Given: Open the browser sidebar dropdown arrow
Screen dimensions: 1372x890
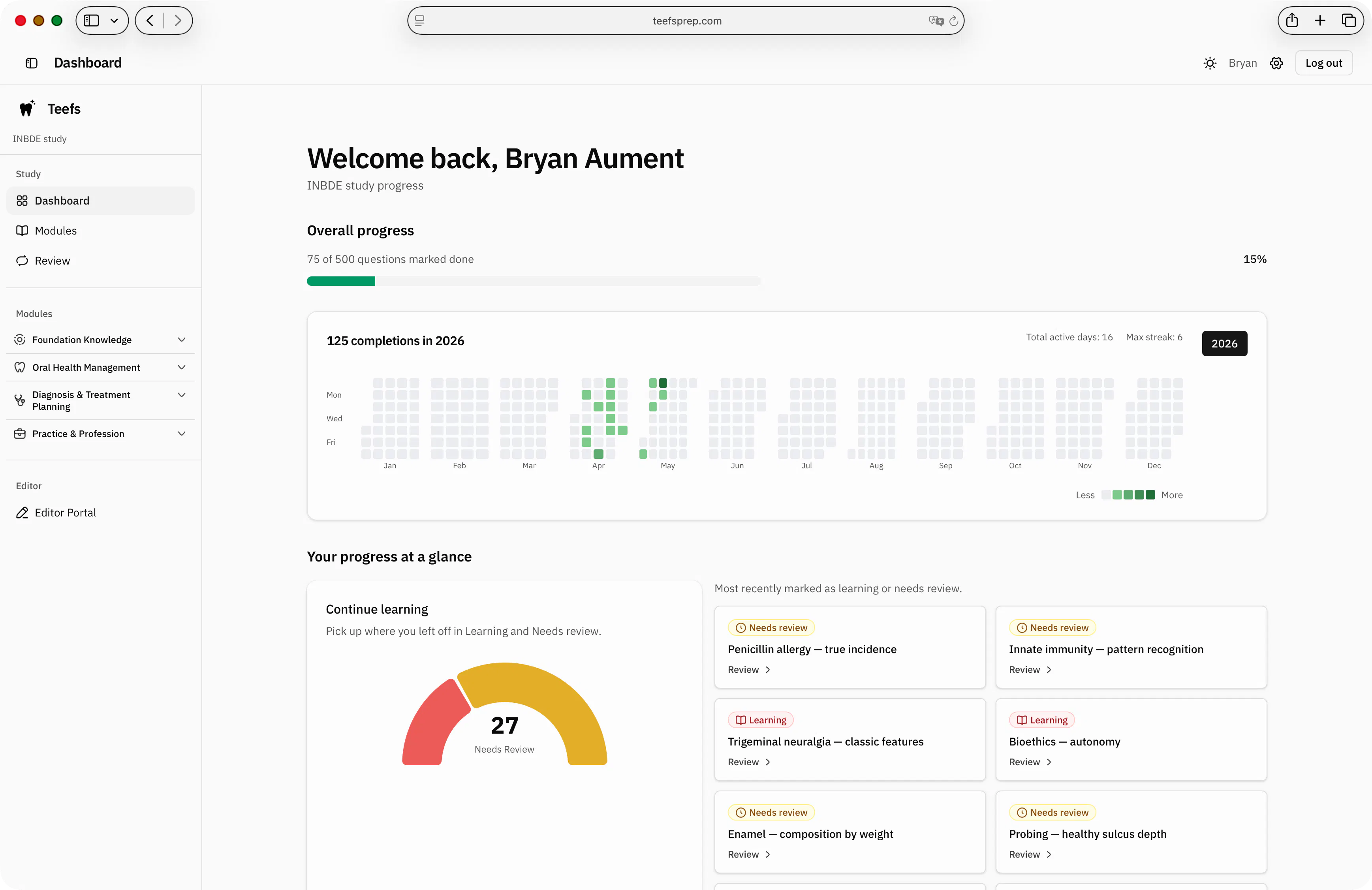Looking at the screenshot, I should (x=114, y=21).
